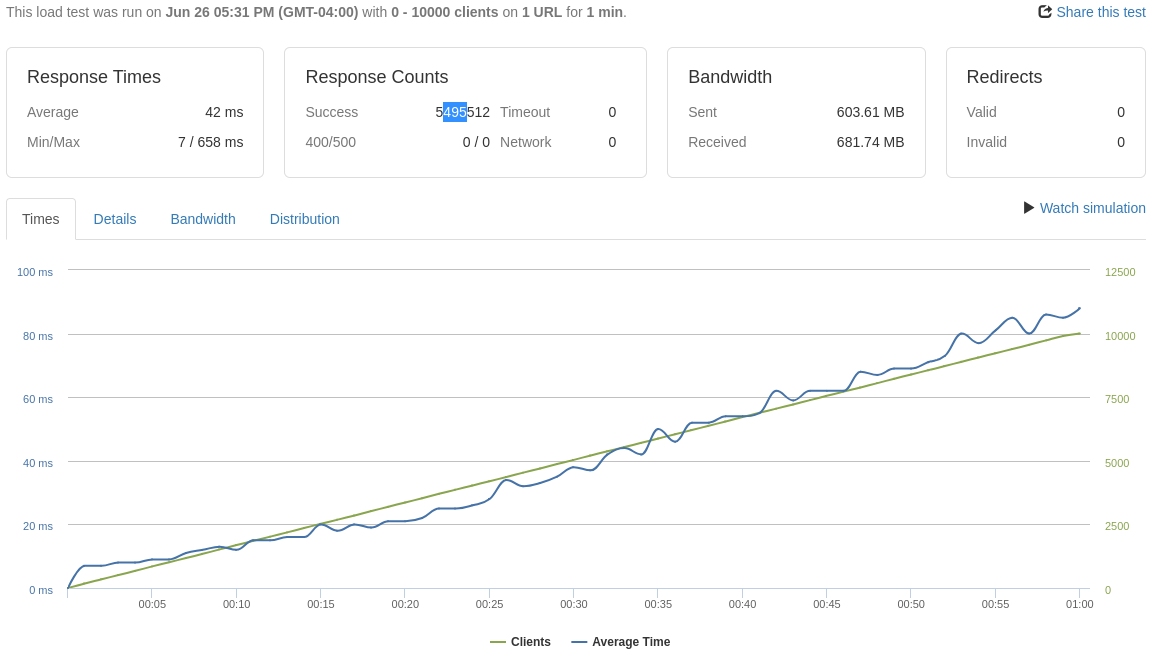Image resolution: width=1163 pixels, height=663 pixels.
Task: Click the 00:30 mark on time axis
Action: click(x=574, y=604)
